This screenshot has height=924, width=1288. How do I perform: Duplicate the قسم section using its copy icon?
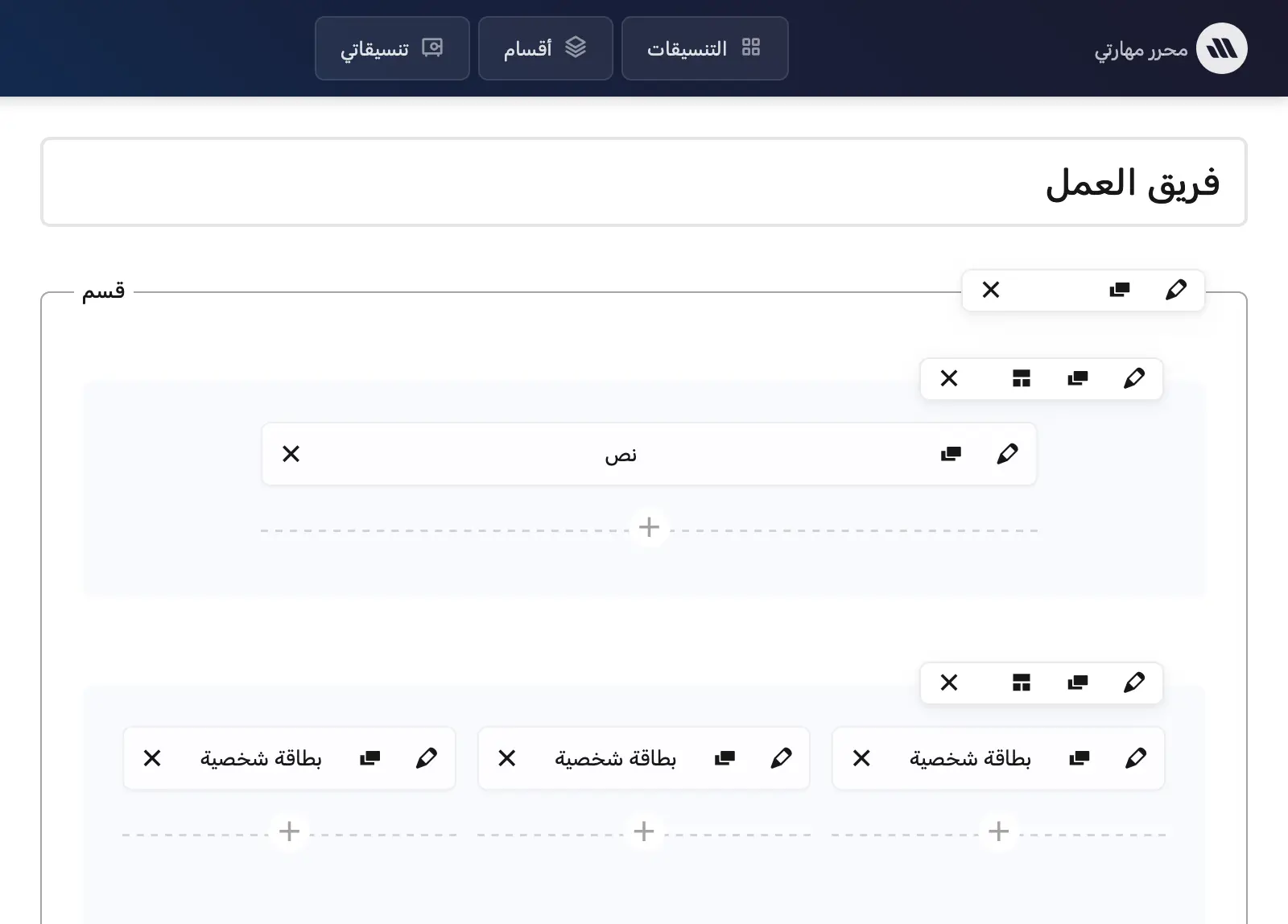pyautogui.click(x=1121, y=290)
